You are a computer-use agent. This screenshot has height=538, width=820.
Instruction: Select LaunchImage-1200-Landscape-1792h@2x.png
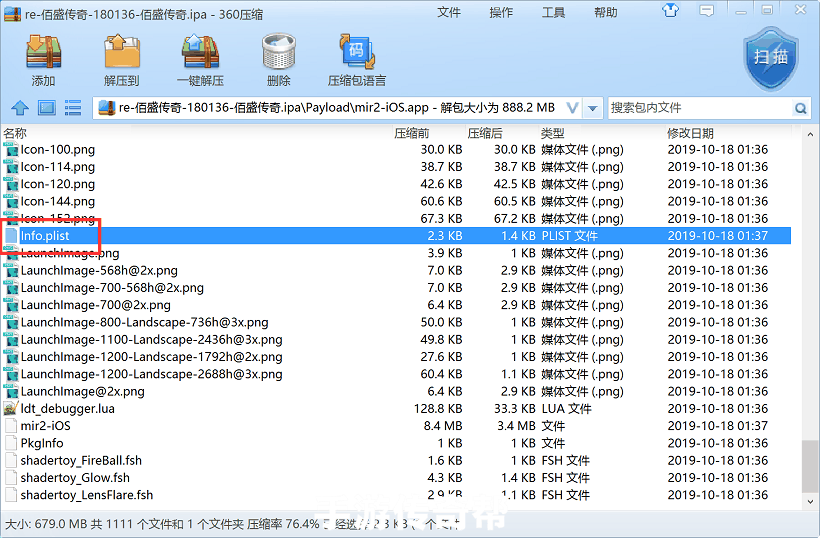(x=151, y=357)
